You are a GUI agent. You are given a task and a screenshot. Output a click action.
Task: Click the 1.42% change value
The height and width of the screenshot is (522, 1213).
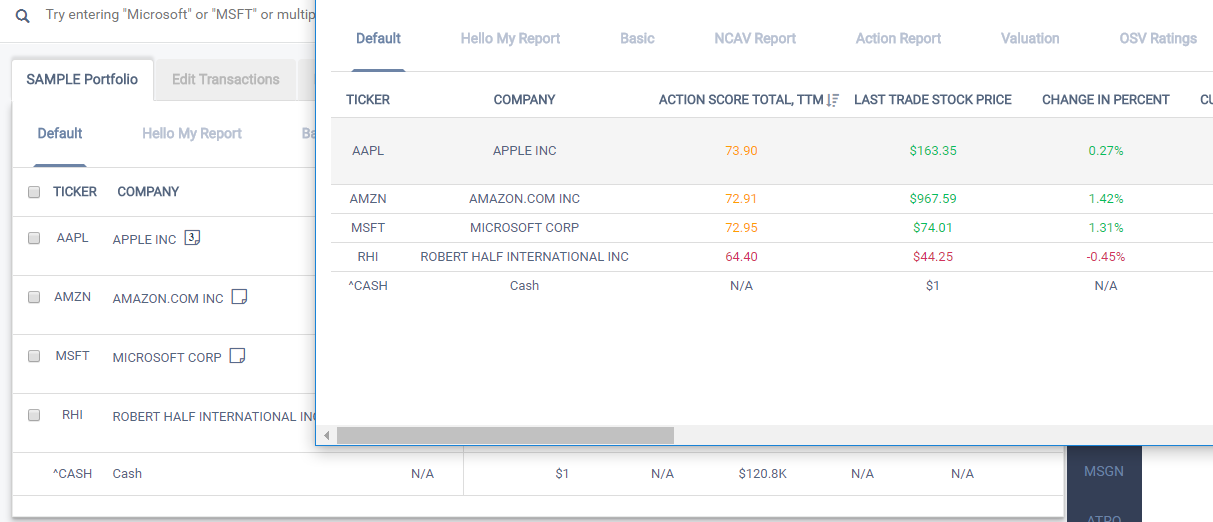pyautogui.click(x=1106, y=199)
